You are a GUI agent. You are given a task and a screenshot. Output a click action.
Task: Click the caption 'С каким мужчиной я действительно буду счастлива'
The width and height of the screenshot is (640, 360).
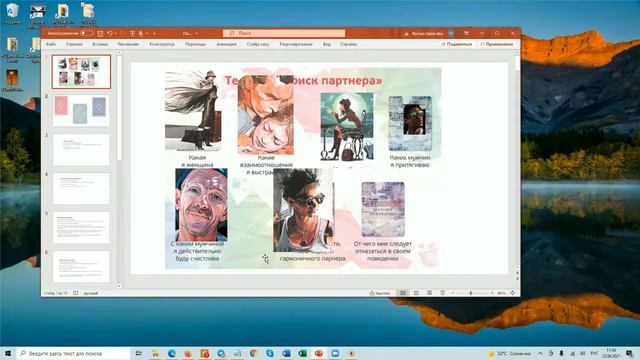(x=198, y=251)
